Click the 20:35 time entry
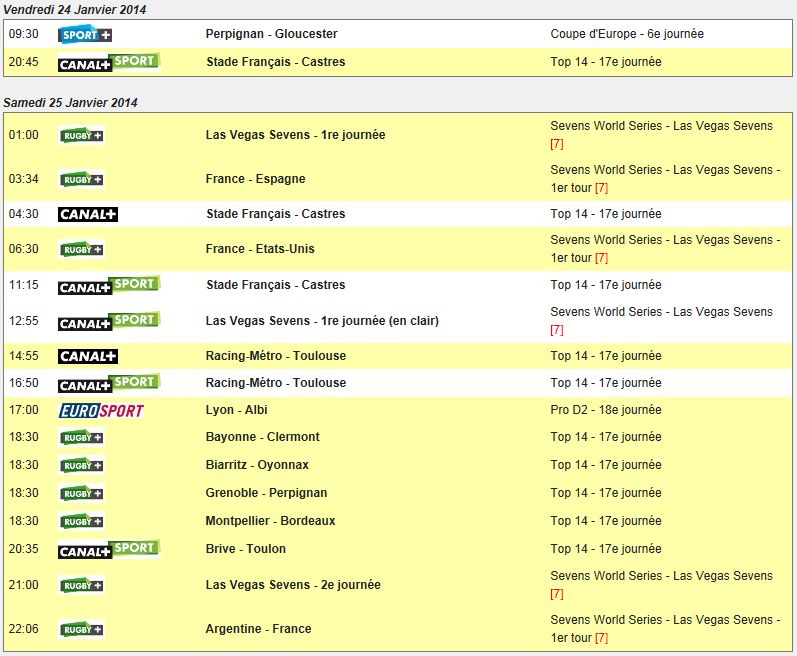797x656 pixels. pos(23,549)
